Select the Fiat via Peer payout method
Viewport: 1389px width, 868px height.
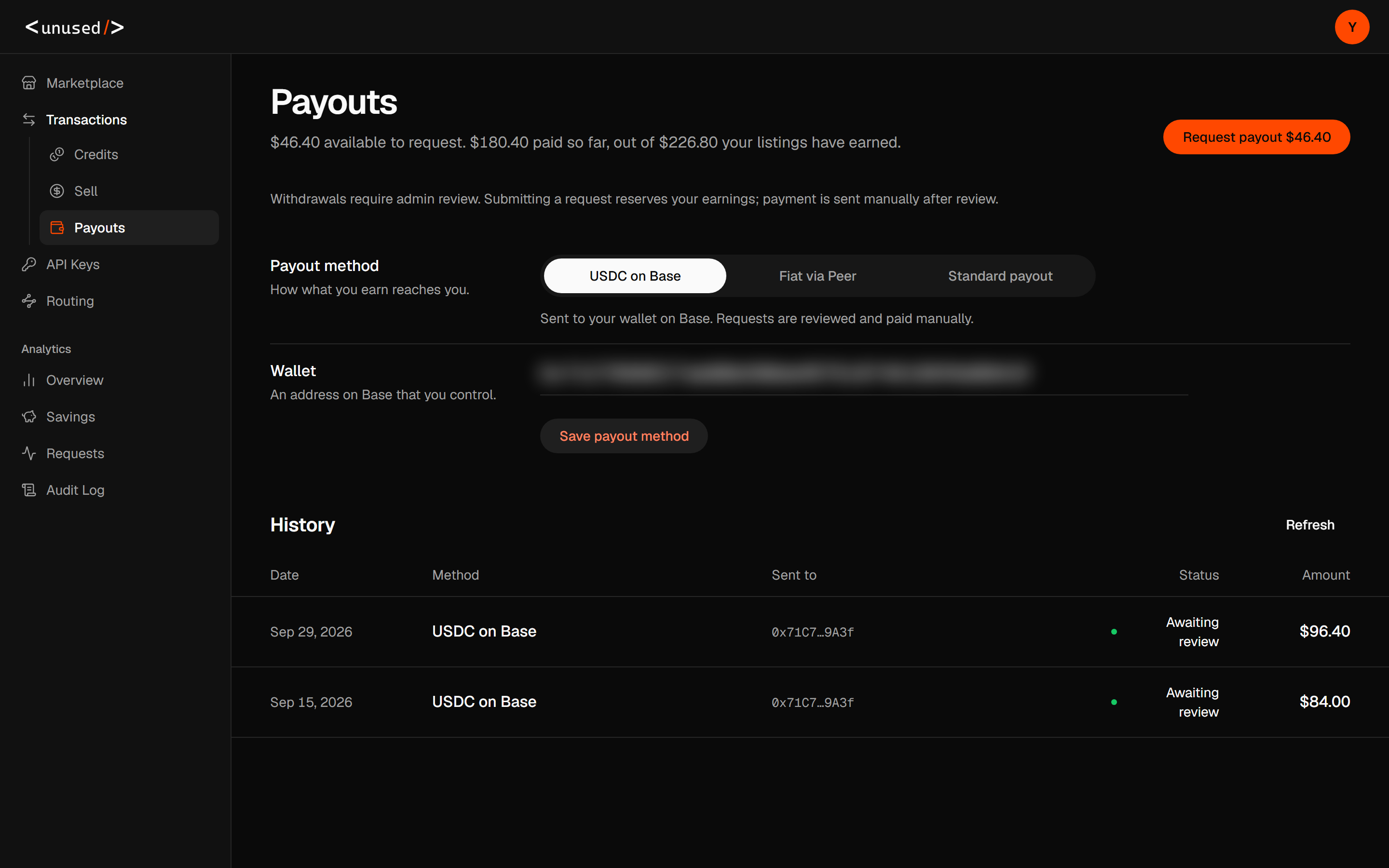[817, 276]
